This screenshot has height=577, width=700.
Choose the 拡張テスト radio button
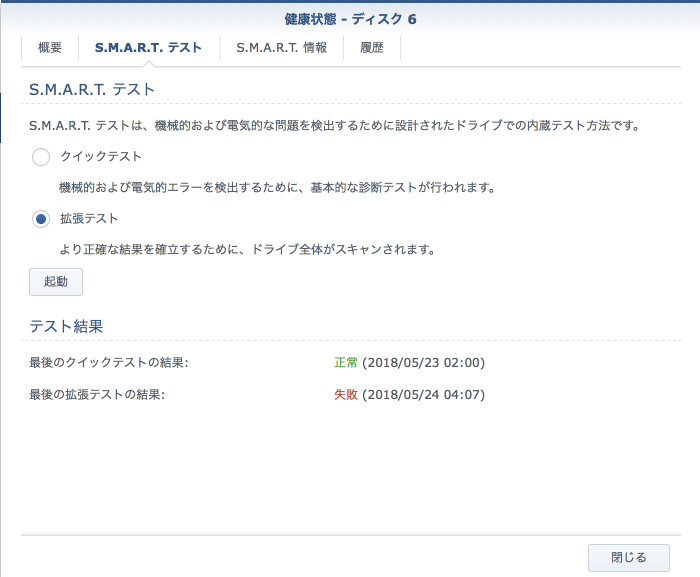[x=41, y=218]
